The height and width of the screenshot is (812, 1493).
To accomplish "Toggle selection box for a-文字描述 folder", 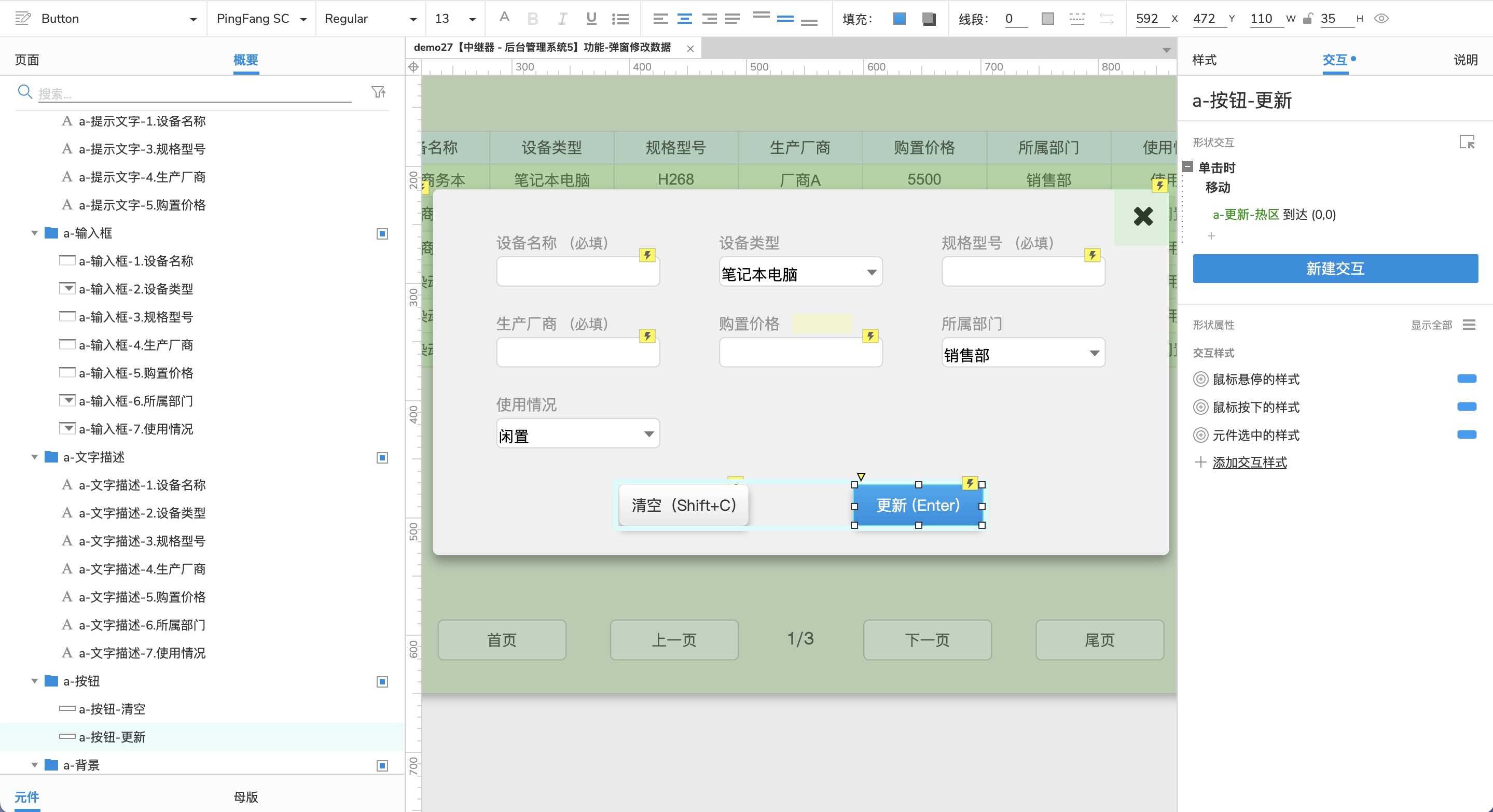I will (x=382, y=457).
